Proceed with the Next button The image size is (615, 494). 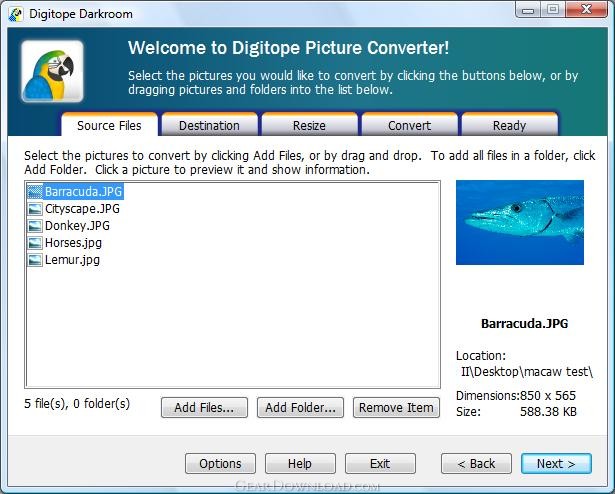point(556,464)
